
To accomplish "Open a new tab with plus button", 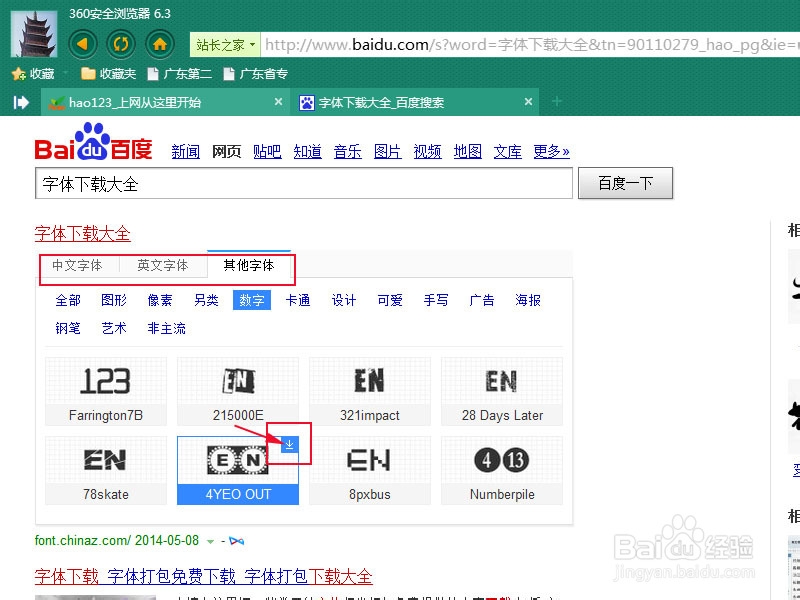I will click(557, 102).
